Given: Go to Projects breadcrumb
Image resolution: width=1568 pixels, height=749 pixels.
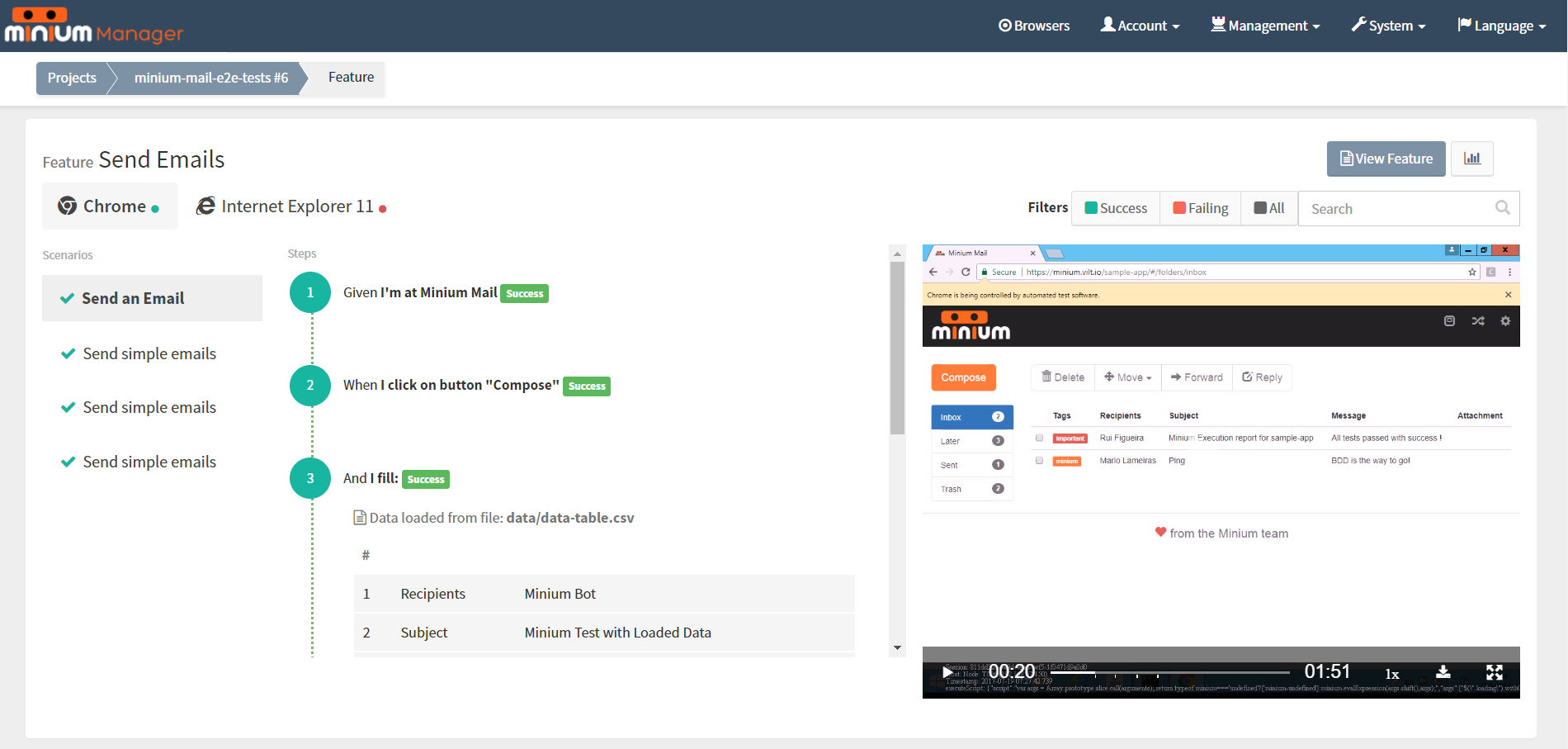Looking at the screenshot, I should click(x=72, y=78).
